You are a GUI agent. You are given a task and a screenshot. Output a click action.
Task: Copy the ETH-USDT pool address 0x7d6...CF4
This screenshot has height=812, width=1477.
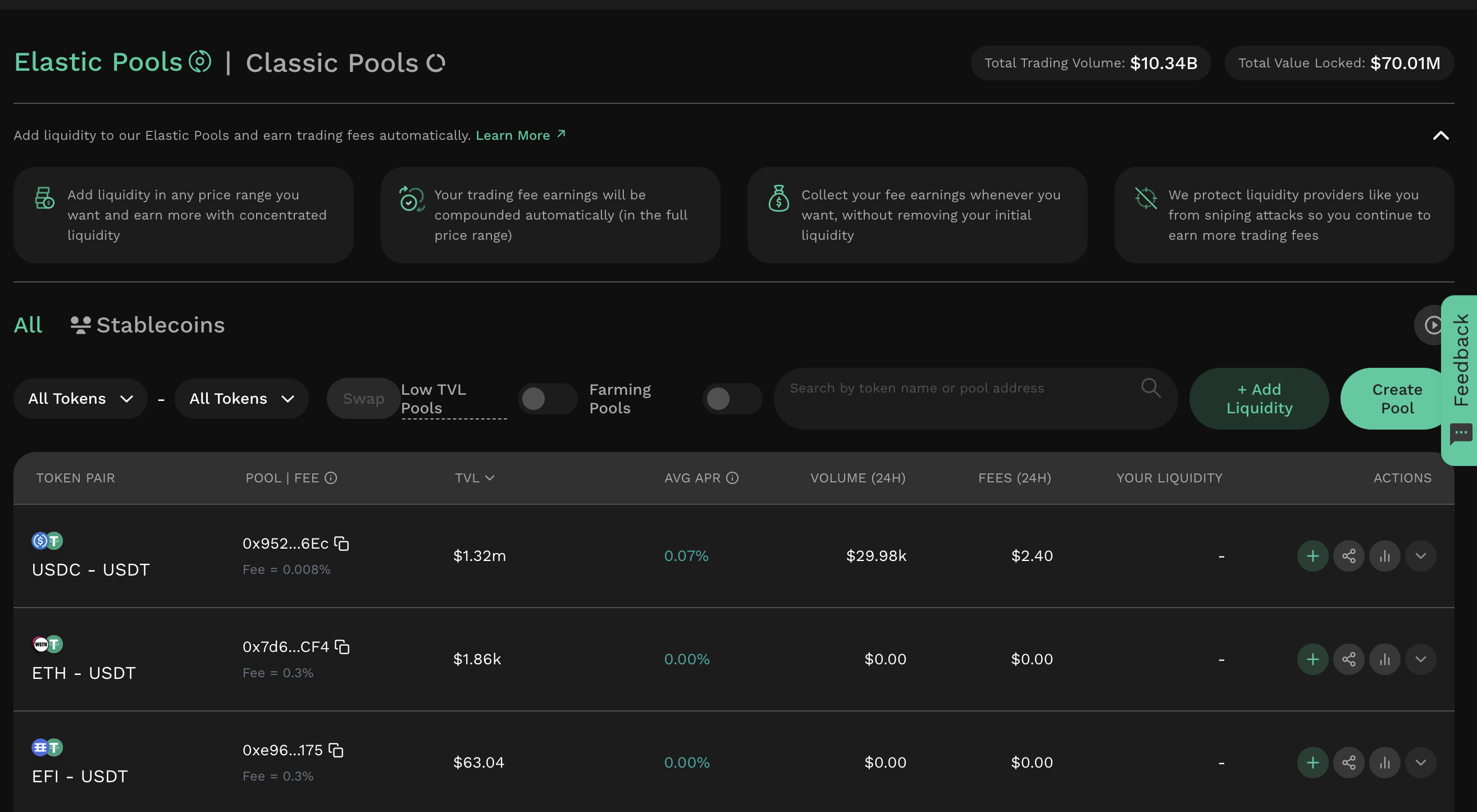point(343,647)
